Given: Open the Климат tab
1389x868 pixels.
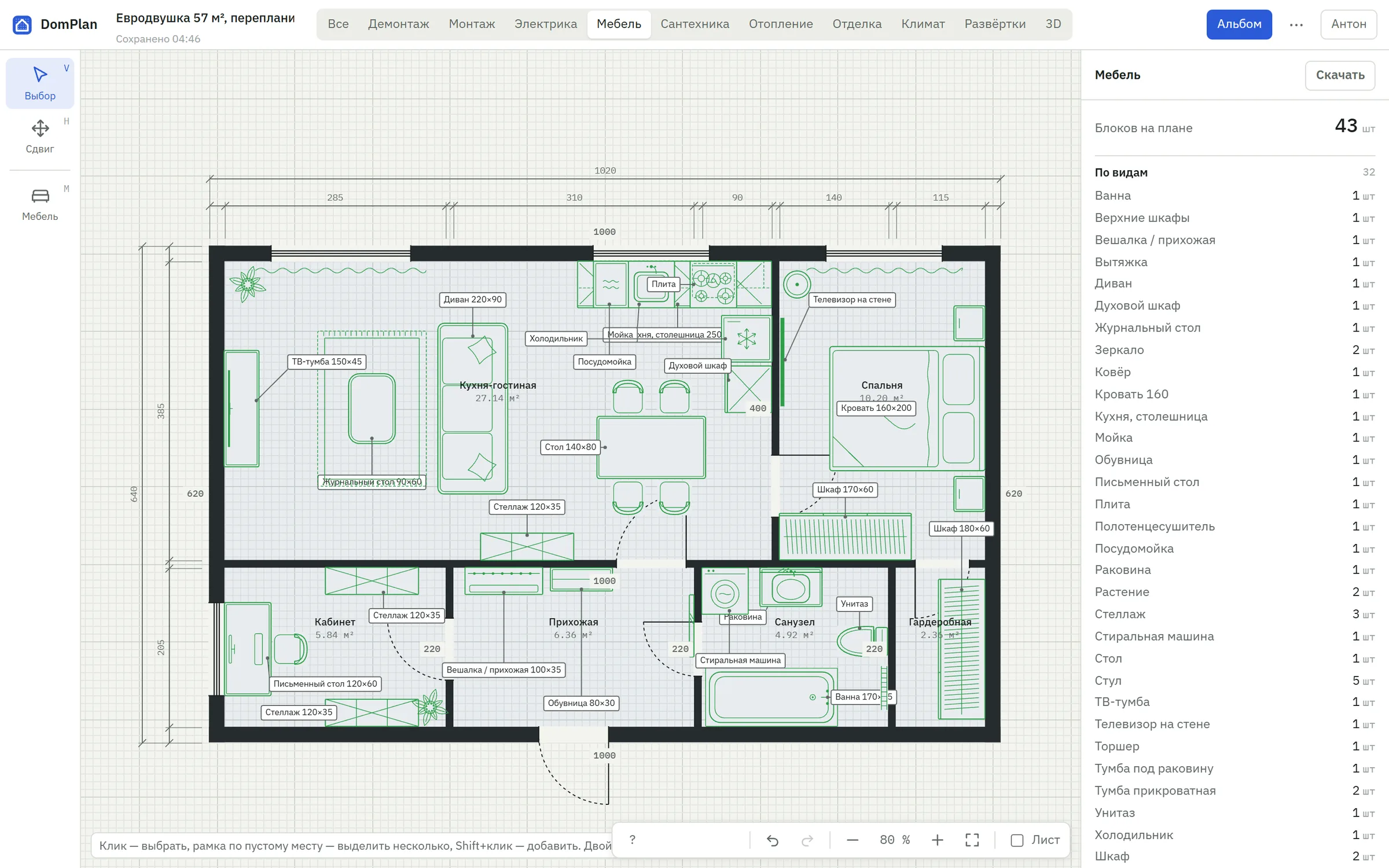Looking at the screenshot, I should 923,24.
